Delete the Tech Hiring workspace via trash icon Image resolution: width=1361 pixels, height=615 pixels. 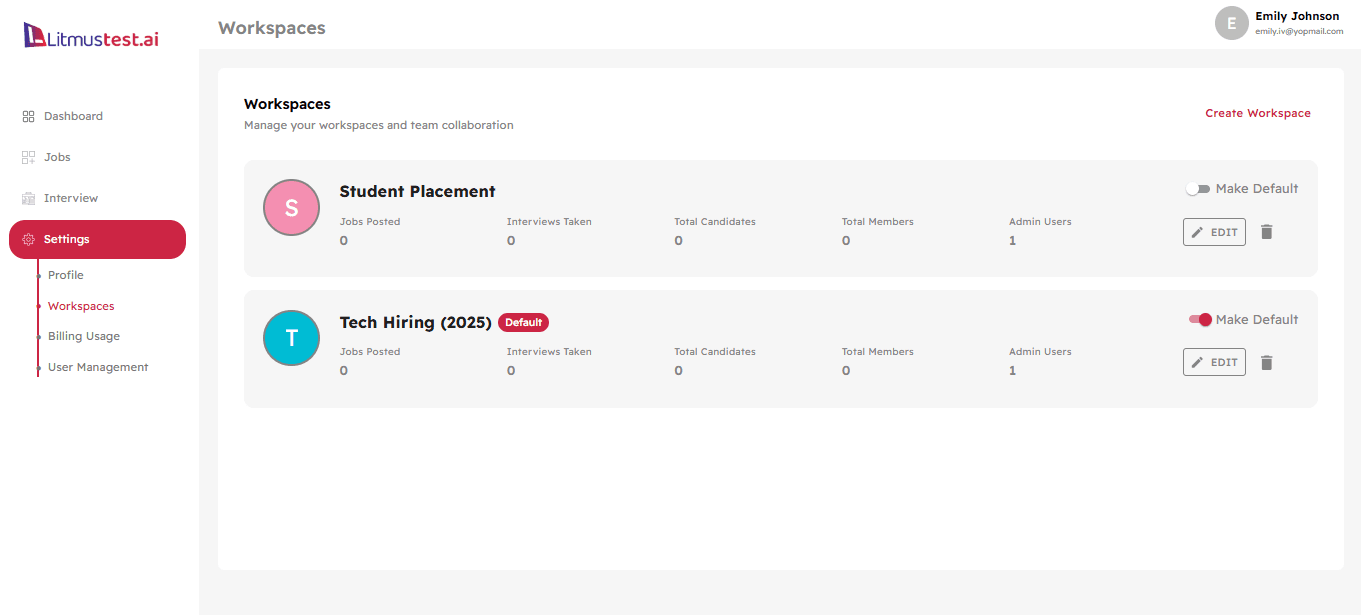click(1267, 362)
